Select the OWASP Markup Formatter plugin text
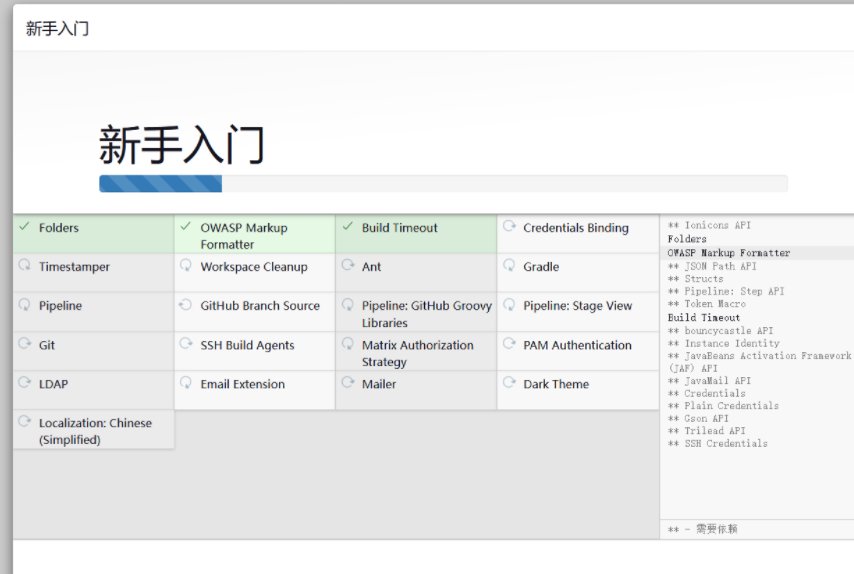Viewport: 854px width, 574px height. point(243,236)
